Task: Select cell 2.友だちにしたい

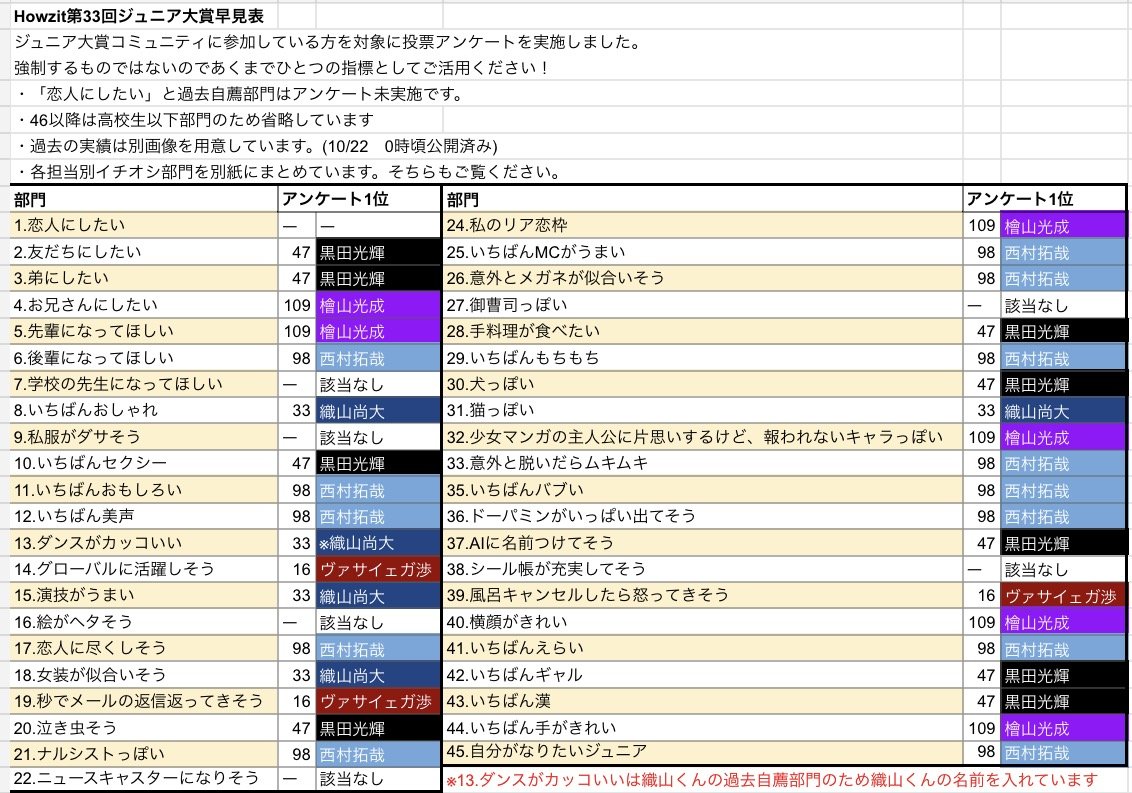Action: (x=144, y=251)
